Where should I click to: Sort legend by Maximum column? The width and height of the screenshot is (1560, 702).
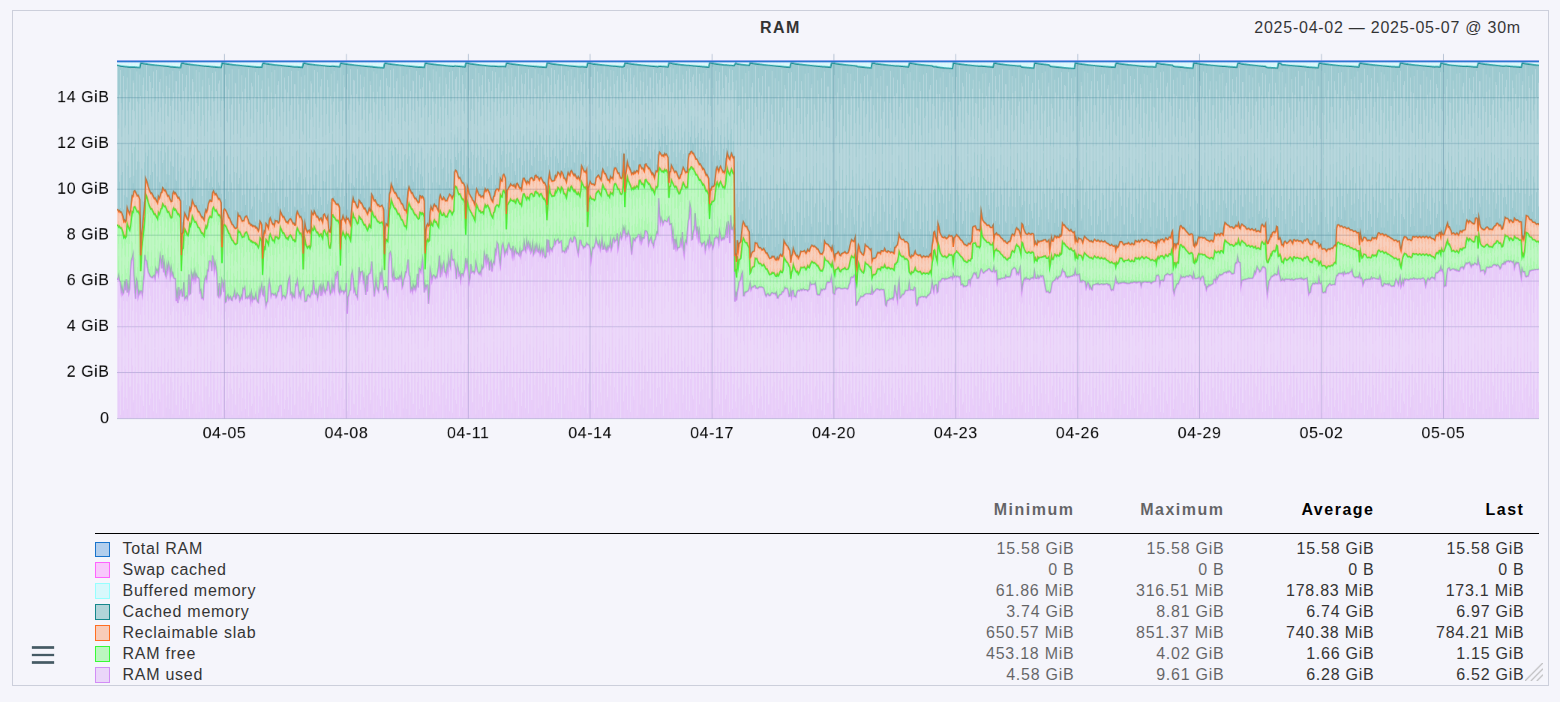(1181, 510)
